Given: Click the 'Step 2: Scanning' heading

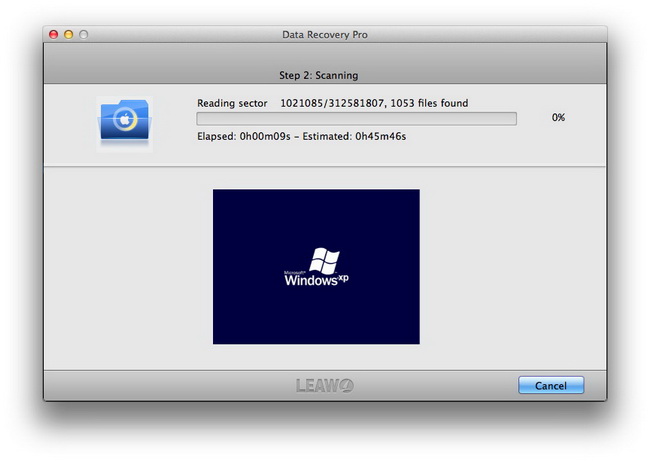Looking at the screenshot, I should (x=318, y=75).
